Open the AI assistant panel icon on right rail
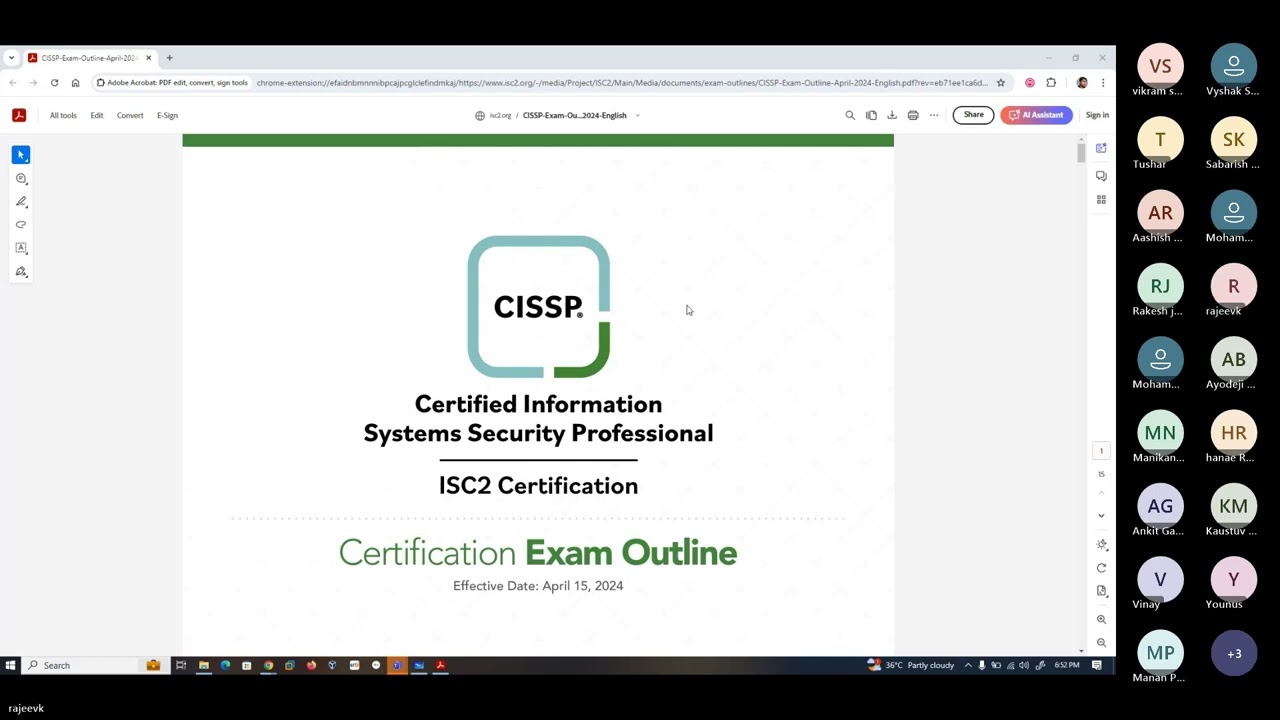Screen dimensions: 1280x720 1101,148
